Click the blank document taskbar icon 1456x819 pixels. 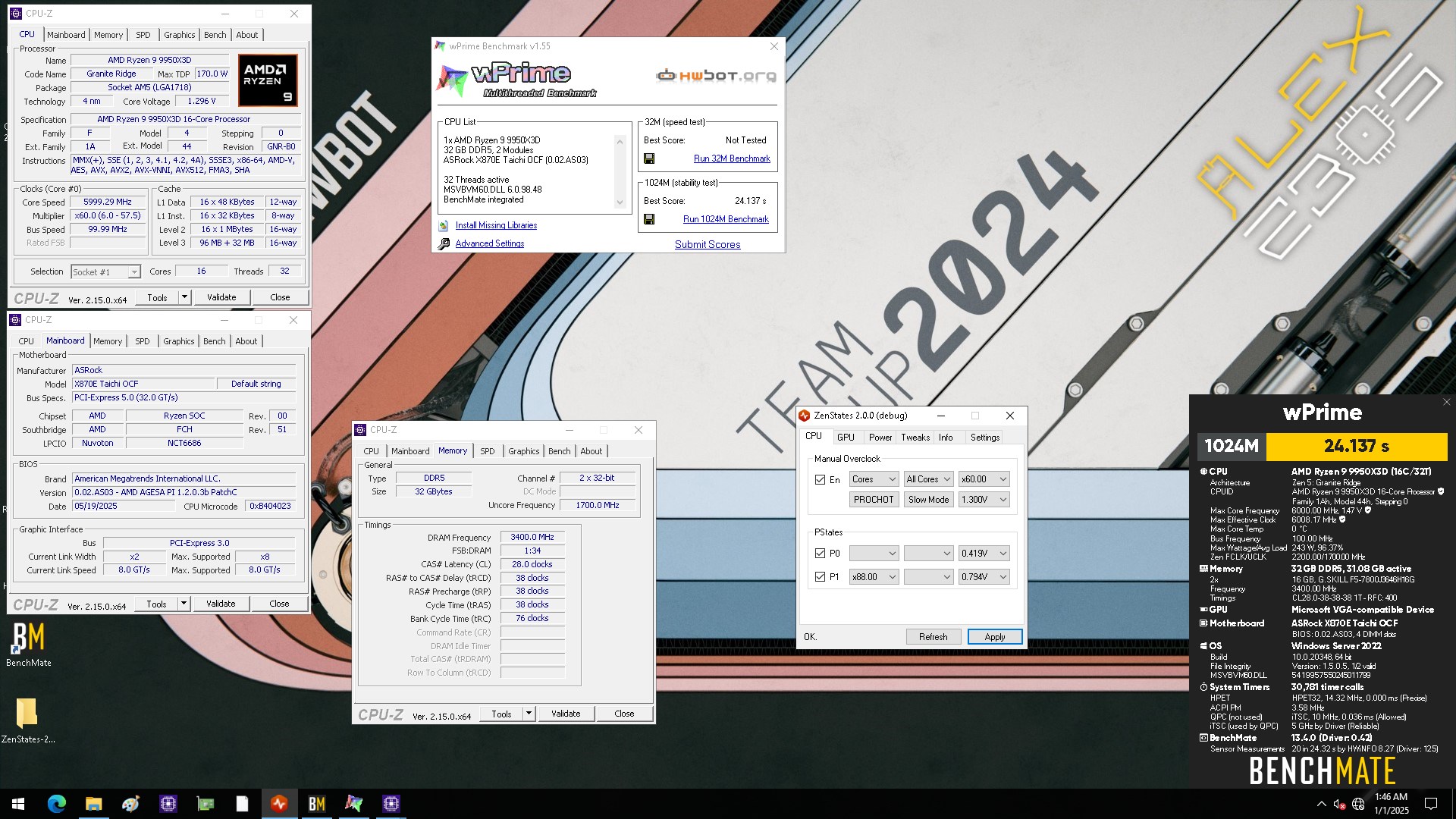[x=242, y=804]
